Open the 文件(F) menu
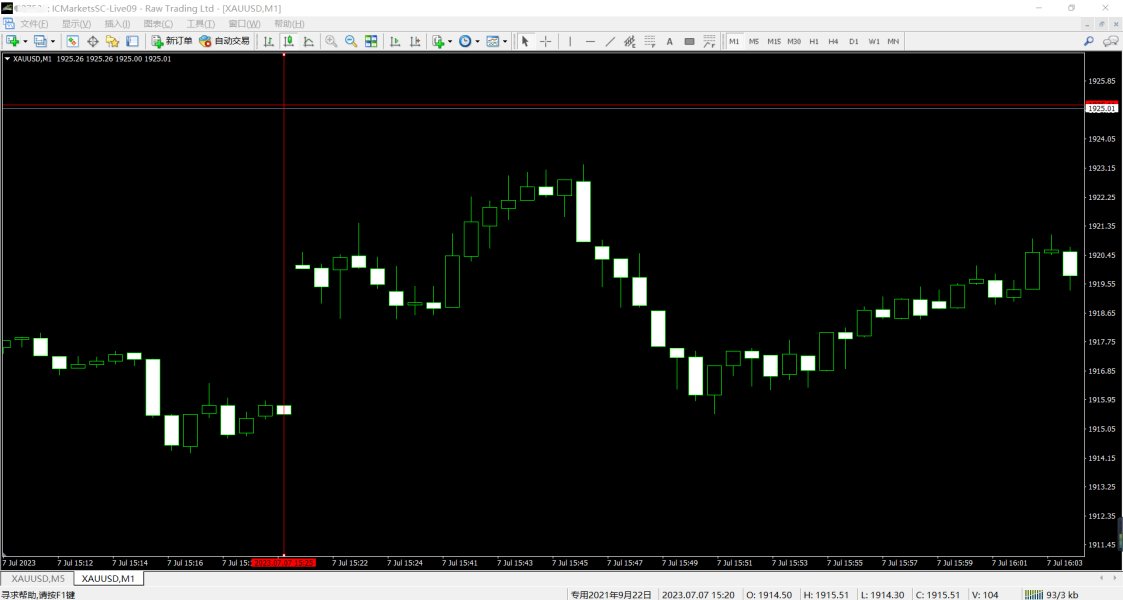This screenshot has height=600, width=1123. pos(34,24)
